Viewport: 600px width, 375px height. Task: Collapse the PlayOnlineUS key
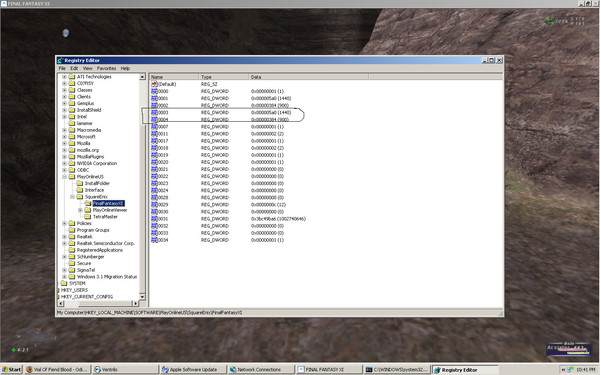click(64, 177)
